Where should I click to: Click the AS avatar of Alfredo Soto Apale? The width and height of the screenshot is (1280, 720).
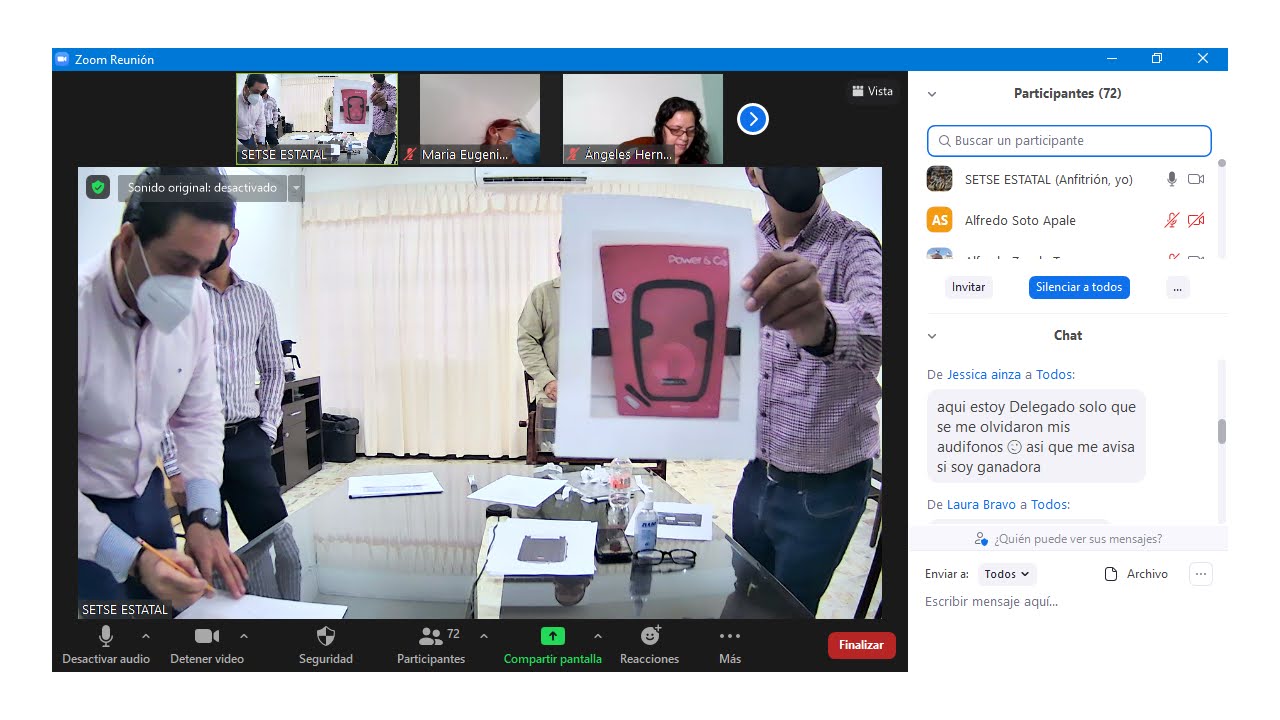click(939, 220)
